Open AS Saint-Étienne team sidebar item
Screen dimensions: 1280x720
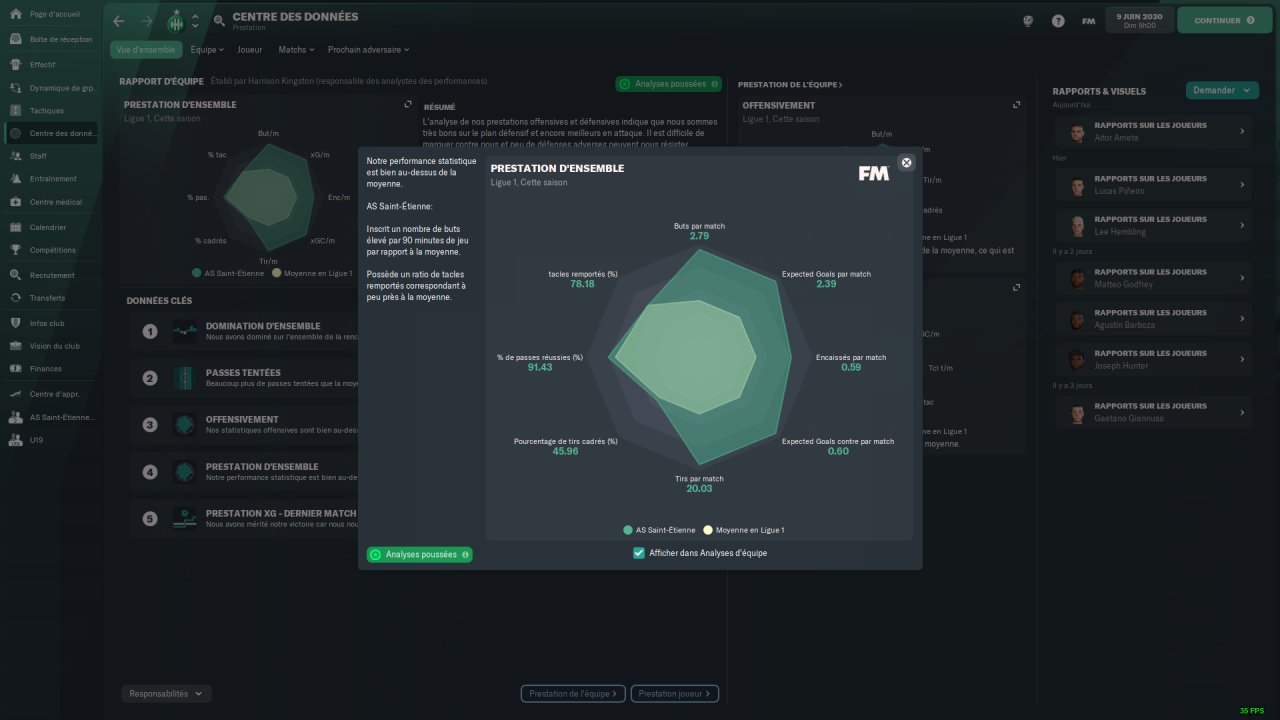click(x=53, y=417)
